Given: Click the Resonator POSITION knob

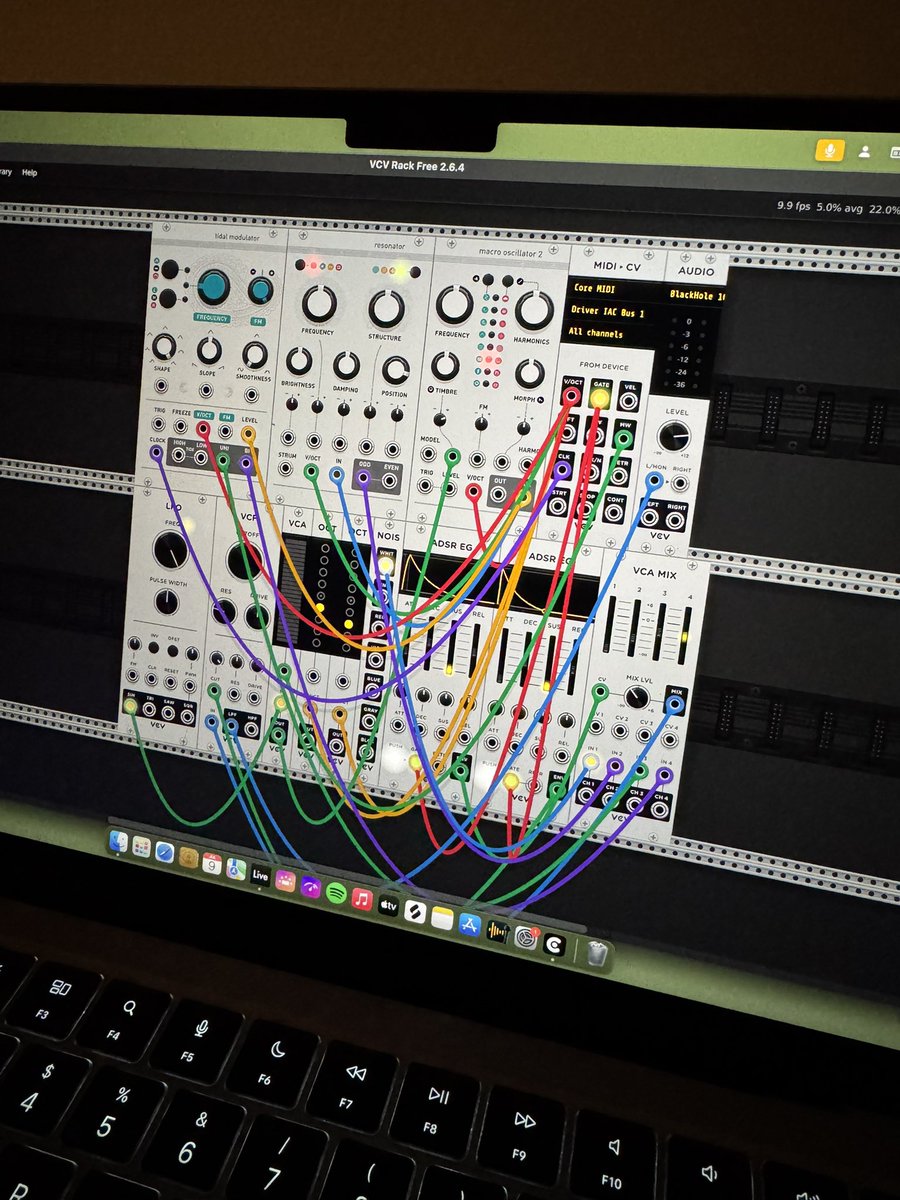Looking at the screenshot, I should pos(395,370).
